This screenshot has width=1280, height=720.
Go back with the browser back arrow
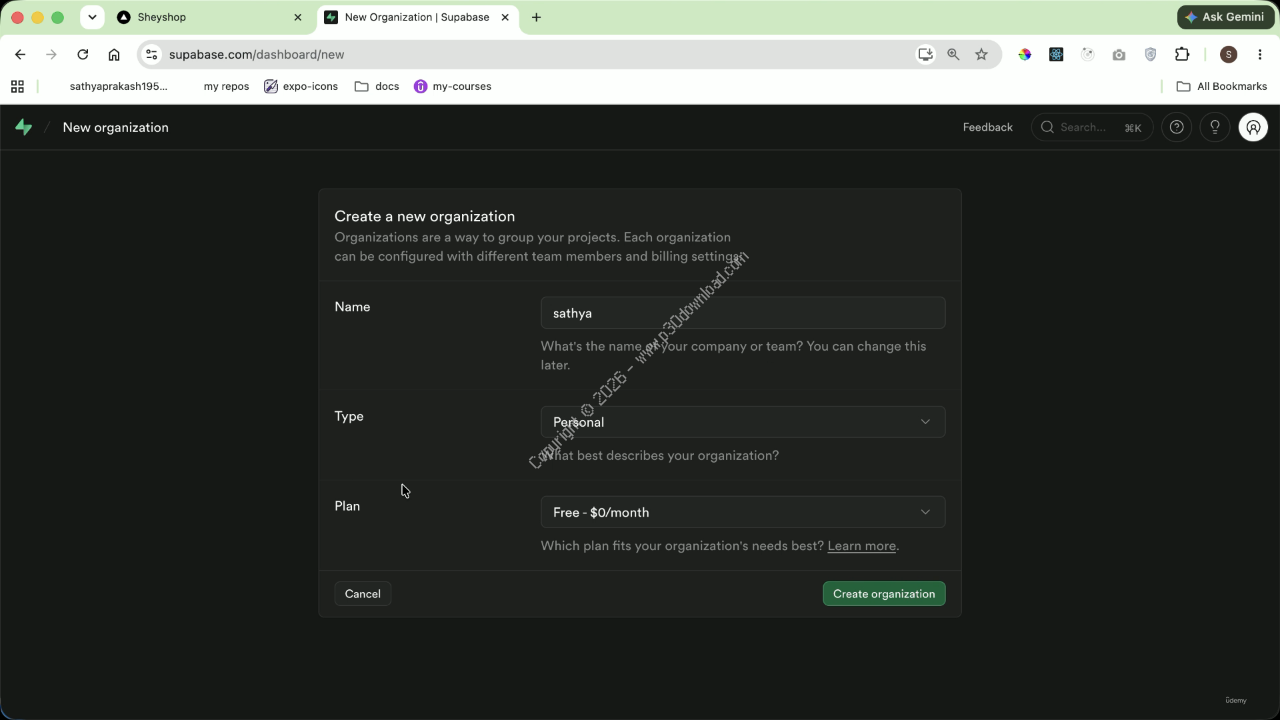tap(20, 55)
